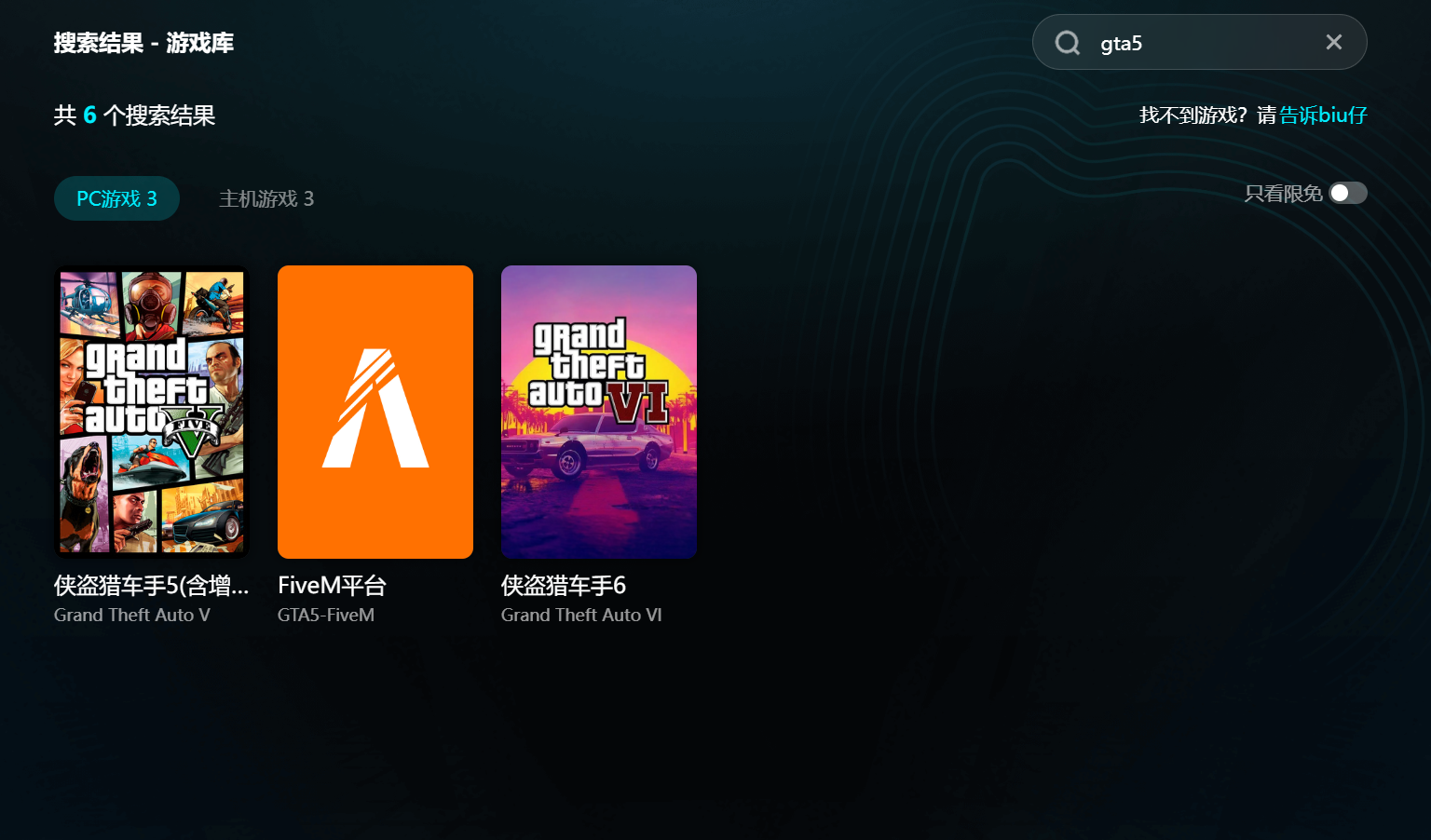Image resolution: width=1431 pixels, height=840 pixels.
Task: Click the FiveM平台 title text
Action: (x=333, y=586)
